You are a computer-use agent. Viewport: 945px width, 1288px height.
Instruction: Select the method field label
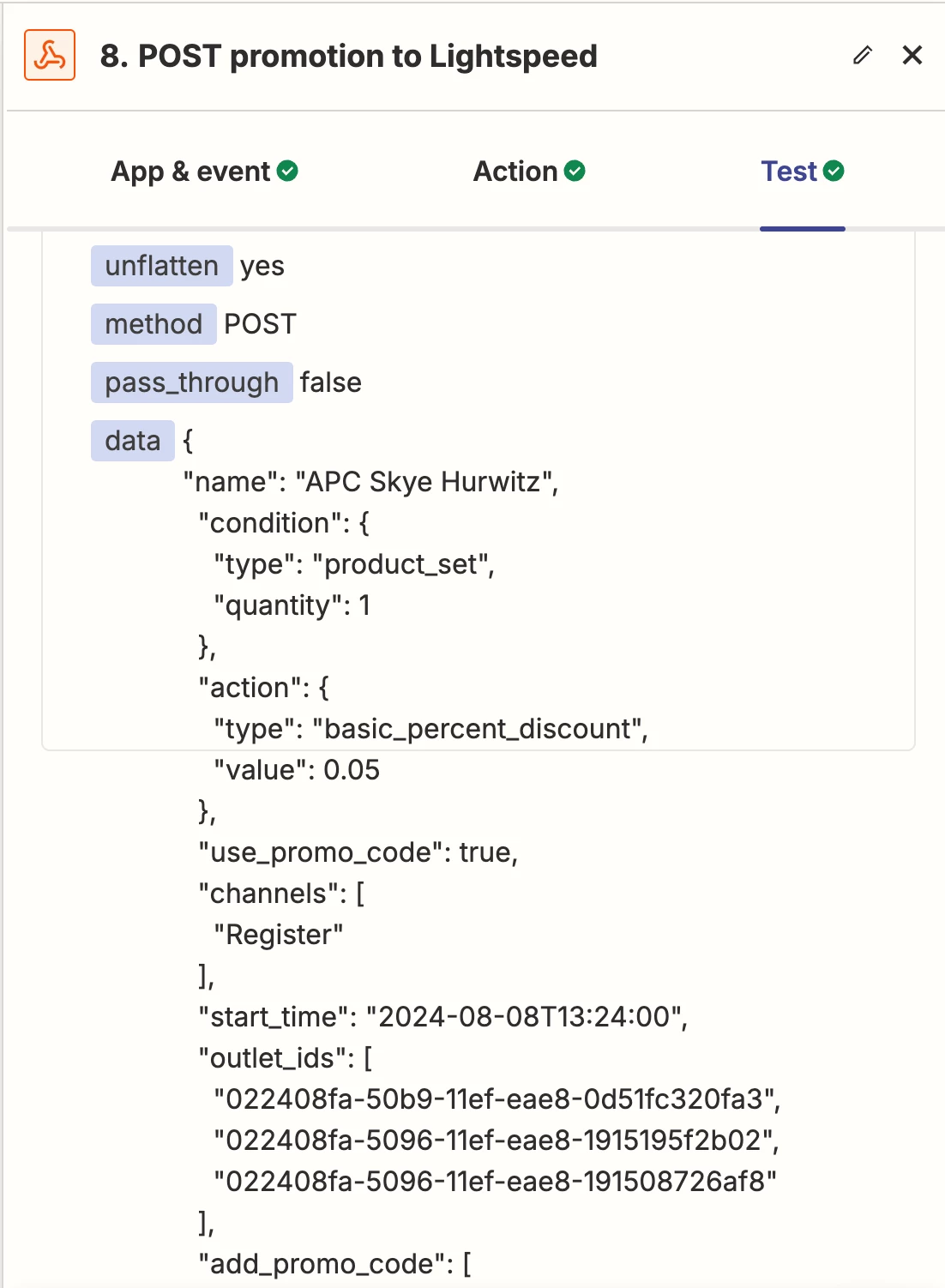coord(153,324)
